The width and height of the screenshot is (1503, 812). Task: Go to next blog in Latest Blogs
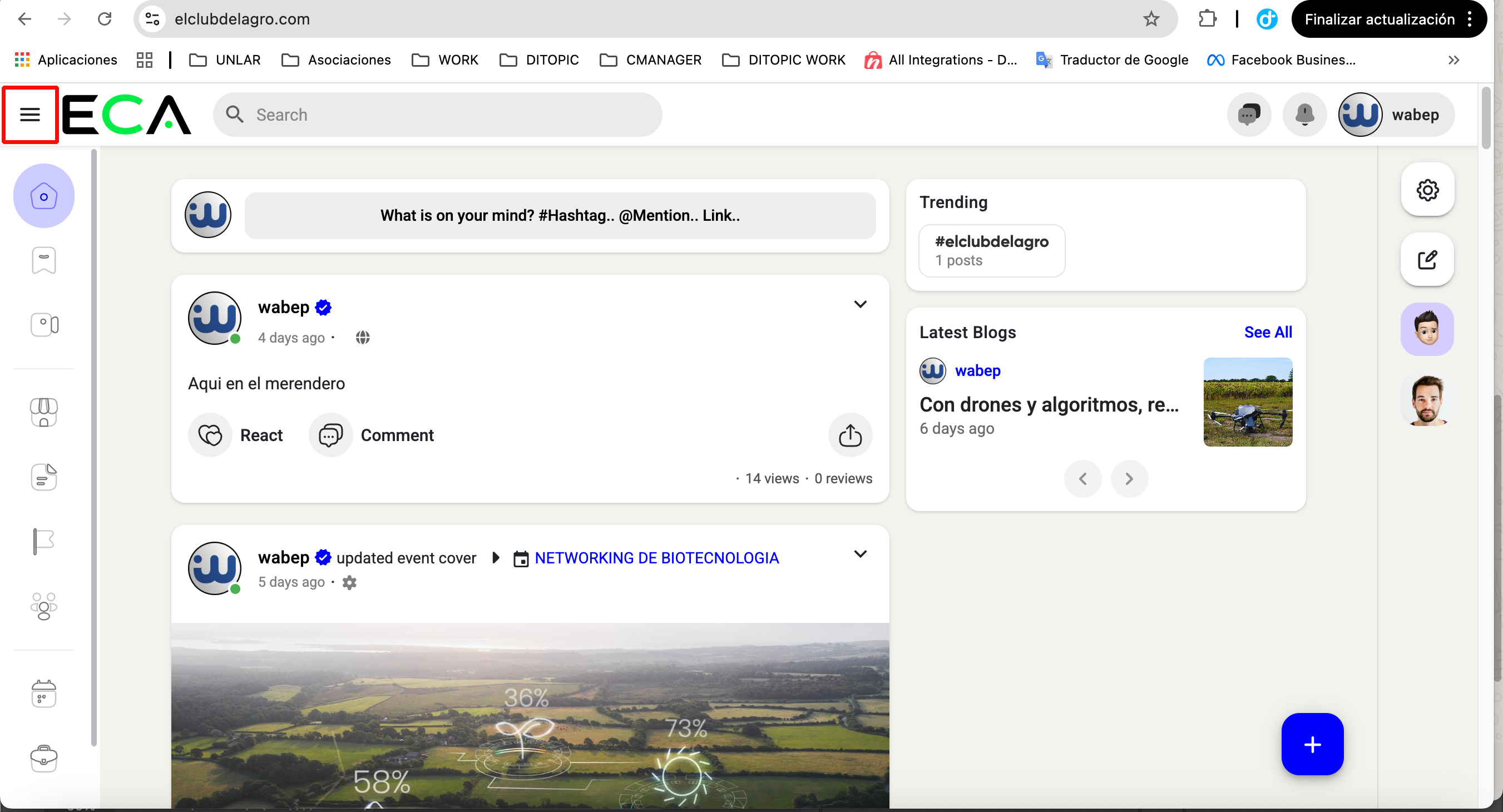1129,479
